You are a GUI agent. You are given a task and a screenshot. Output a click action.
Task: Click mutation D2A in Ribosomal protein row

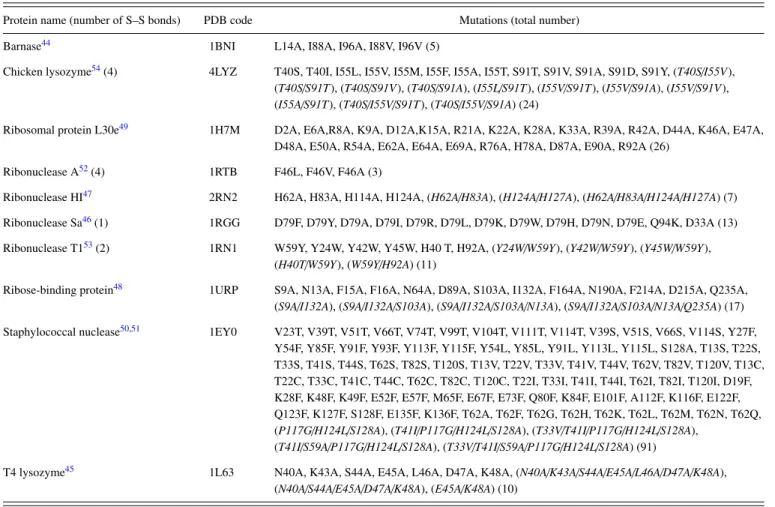(286, 130)
